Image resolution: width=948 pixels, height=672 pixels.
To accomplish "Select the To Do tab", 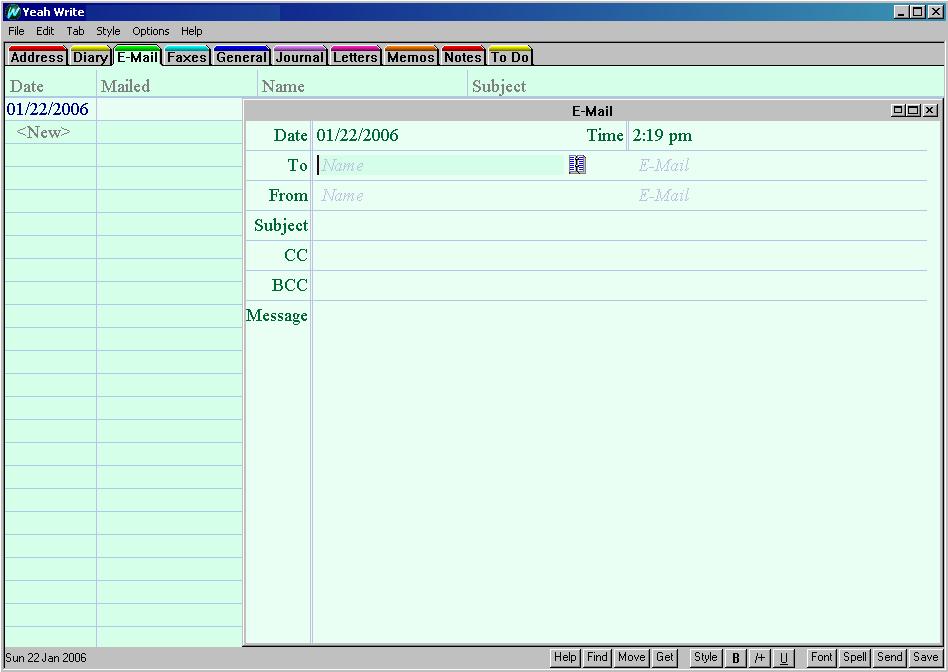I will tap(510, 57).
